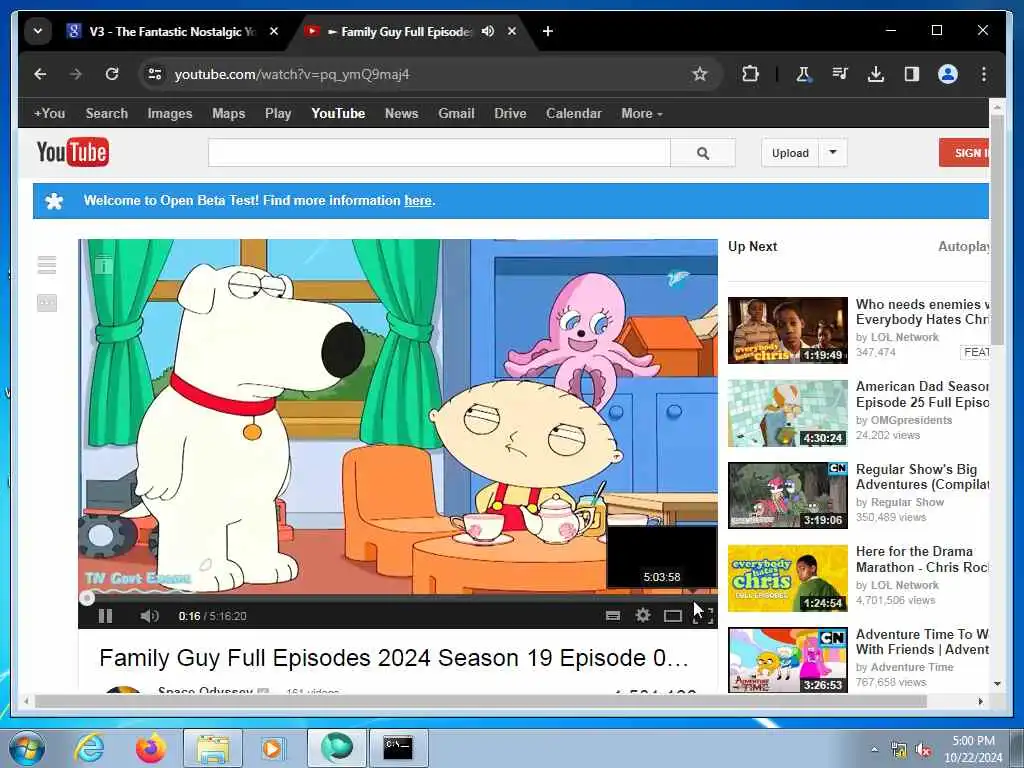Expand the tab search dropdown
This screenshot has height=768, width=1024.
pos(38,31)
